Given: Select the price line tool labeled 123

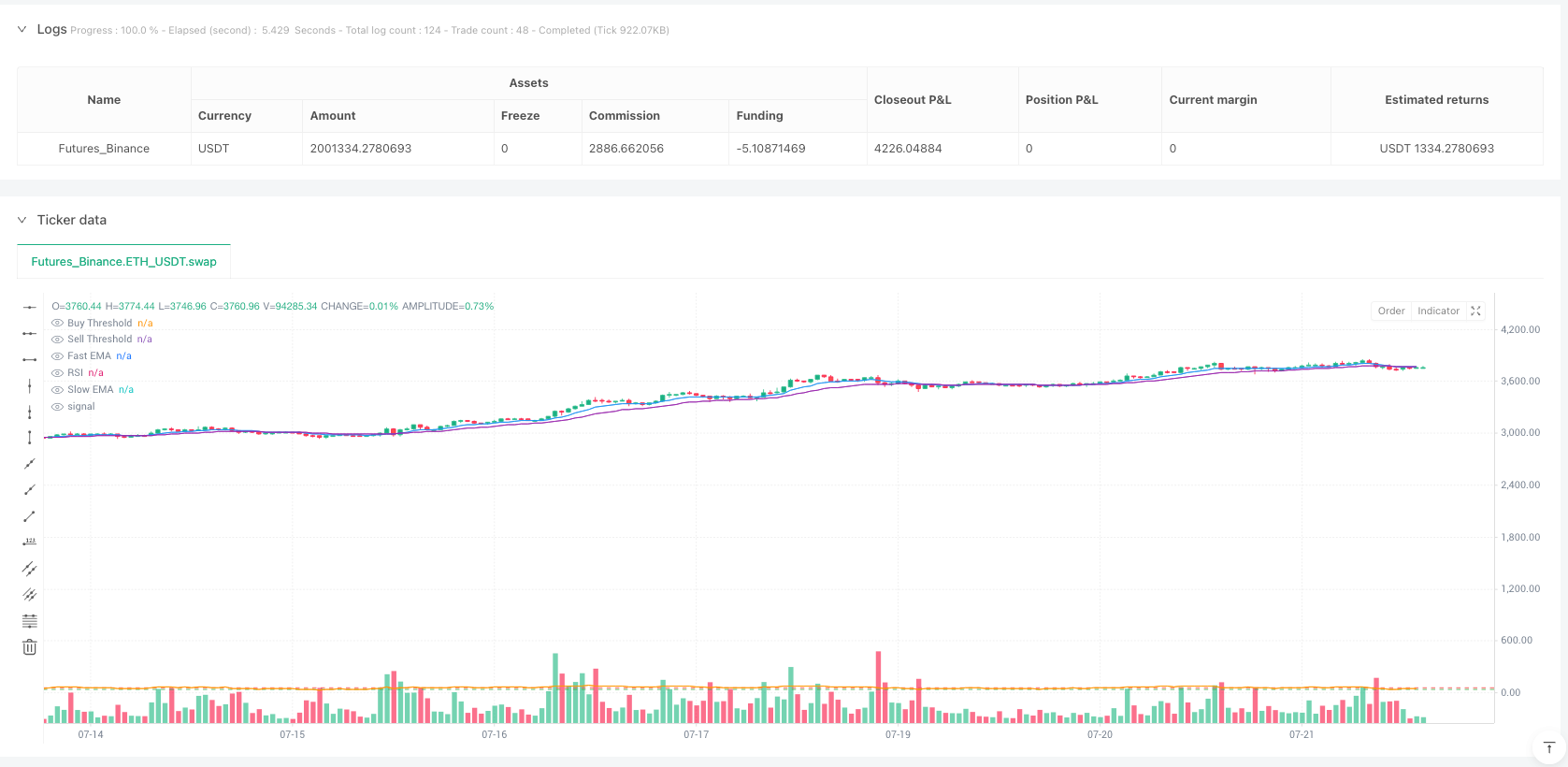Looking at the screenshot, I should point(30,543).
